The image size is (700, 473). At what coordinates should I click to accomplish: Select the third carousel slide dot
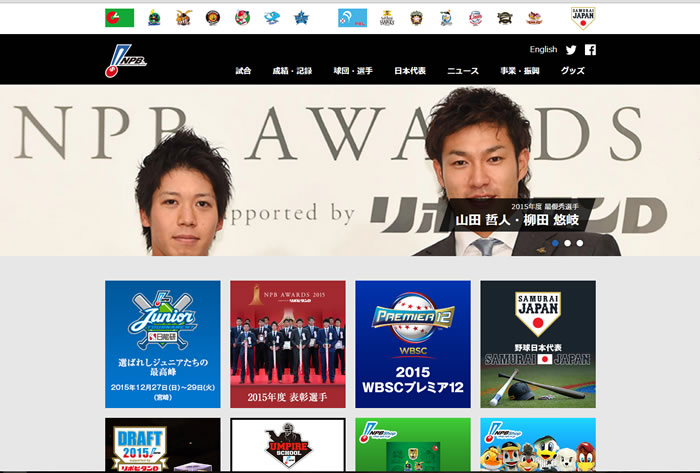579,243
